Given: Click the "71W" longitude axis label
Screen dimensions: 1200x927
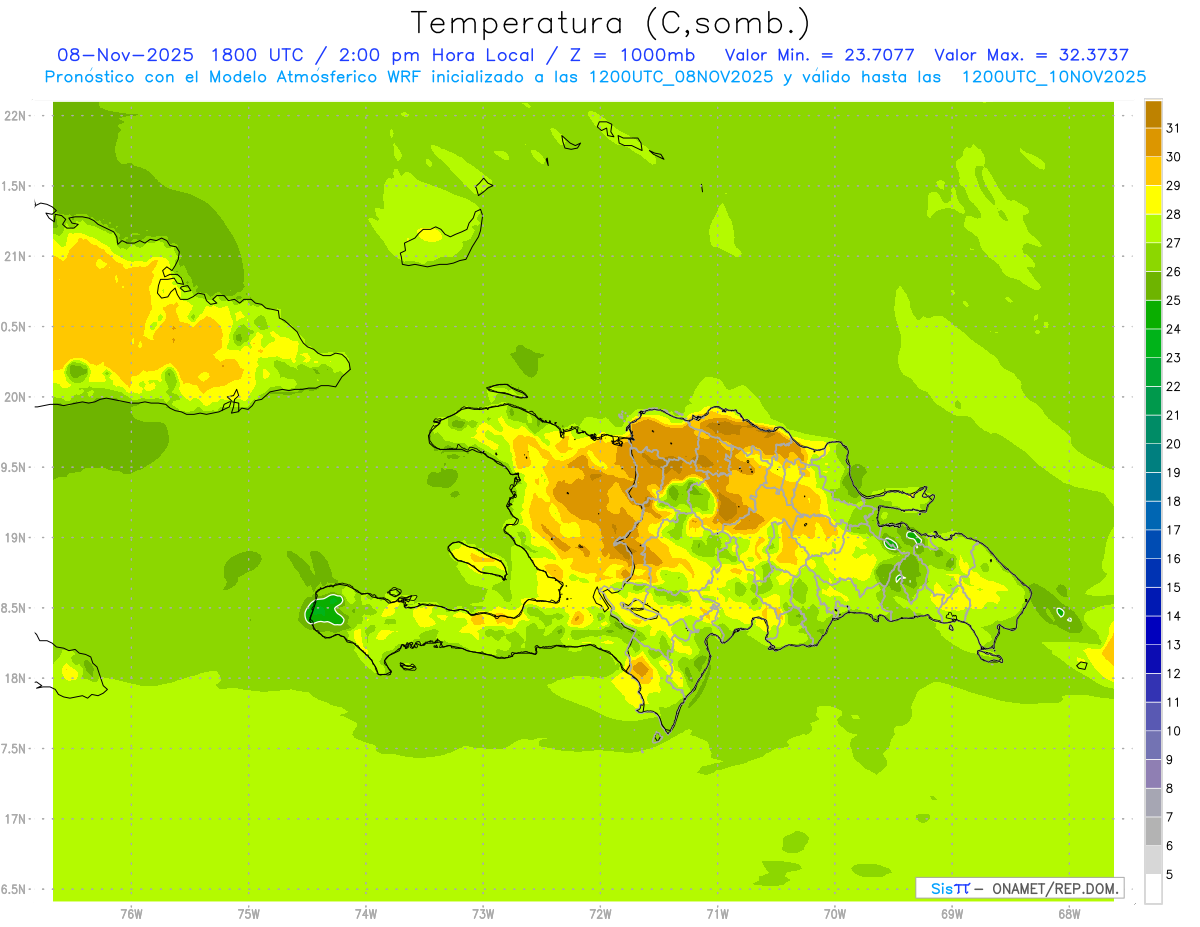Looking at the screenshot, I should click(717, 914).
